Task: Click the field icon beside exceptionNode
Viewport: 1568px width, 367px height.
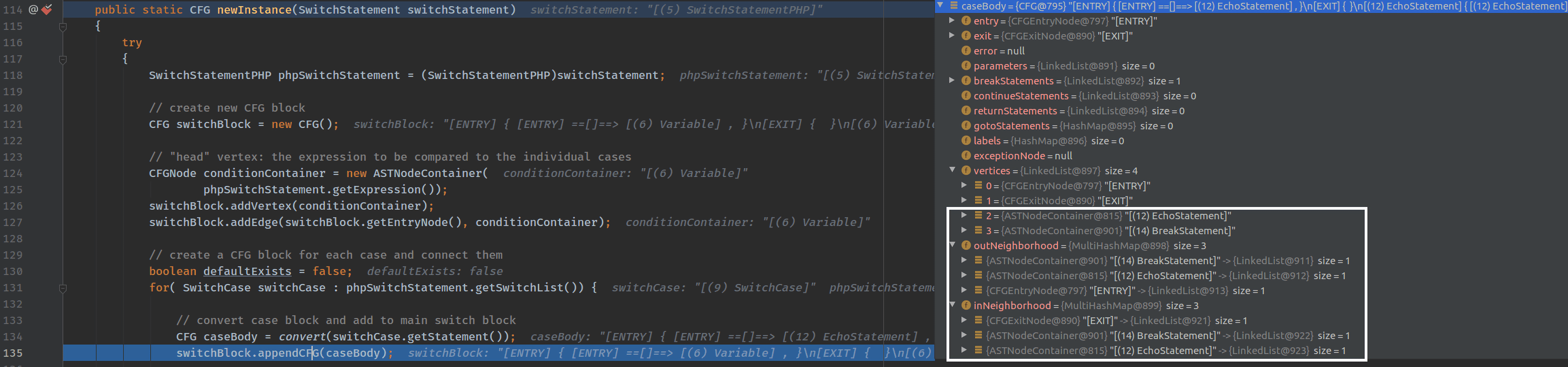Action: [966, 156]
